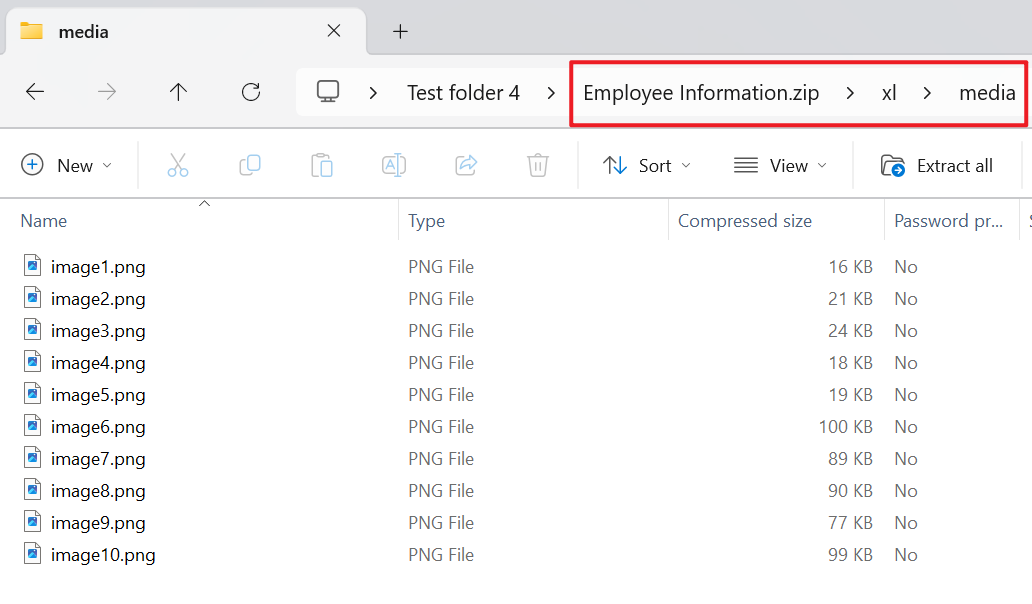Open a new tab with plus button
Image resolution: width=1032 pixels, height=604 pixels.
tap(400, 31)
